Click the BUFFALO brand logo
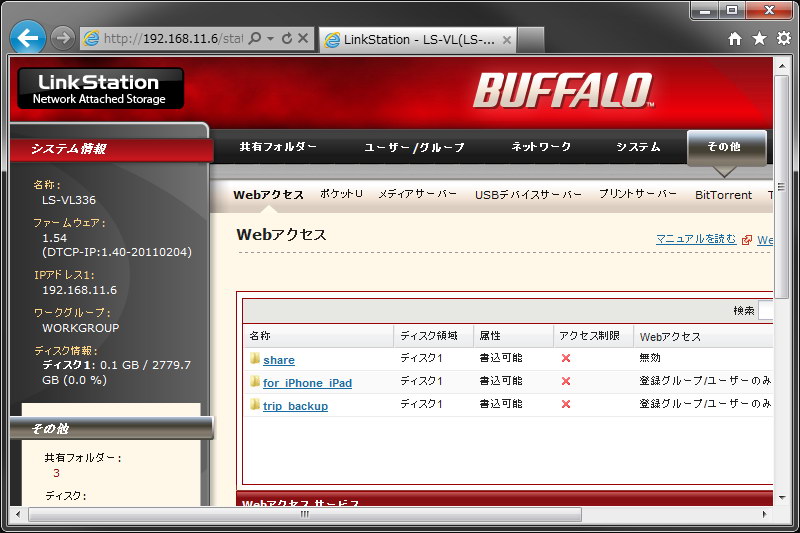The height and width of the screenshot is (533, 800). [563, 90]
